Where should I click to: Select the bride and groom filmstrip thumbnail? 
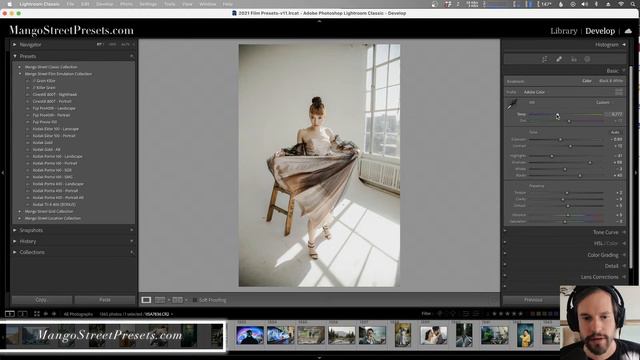point(433,336)
